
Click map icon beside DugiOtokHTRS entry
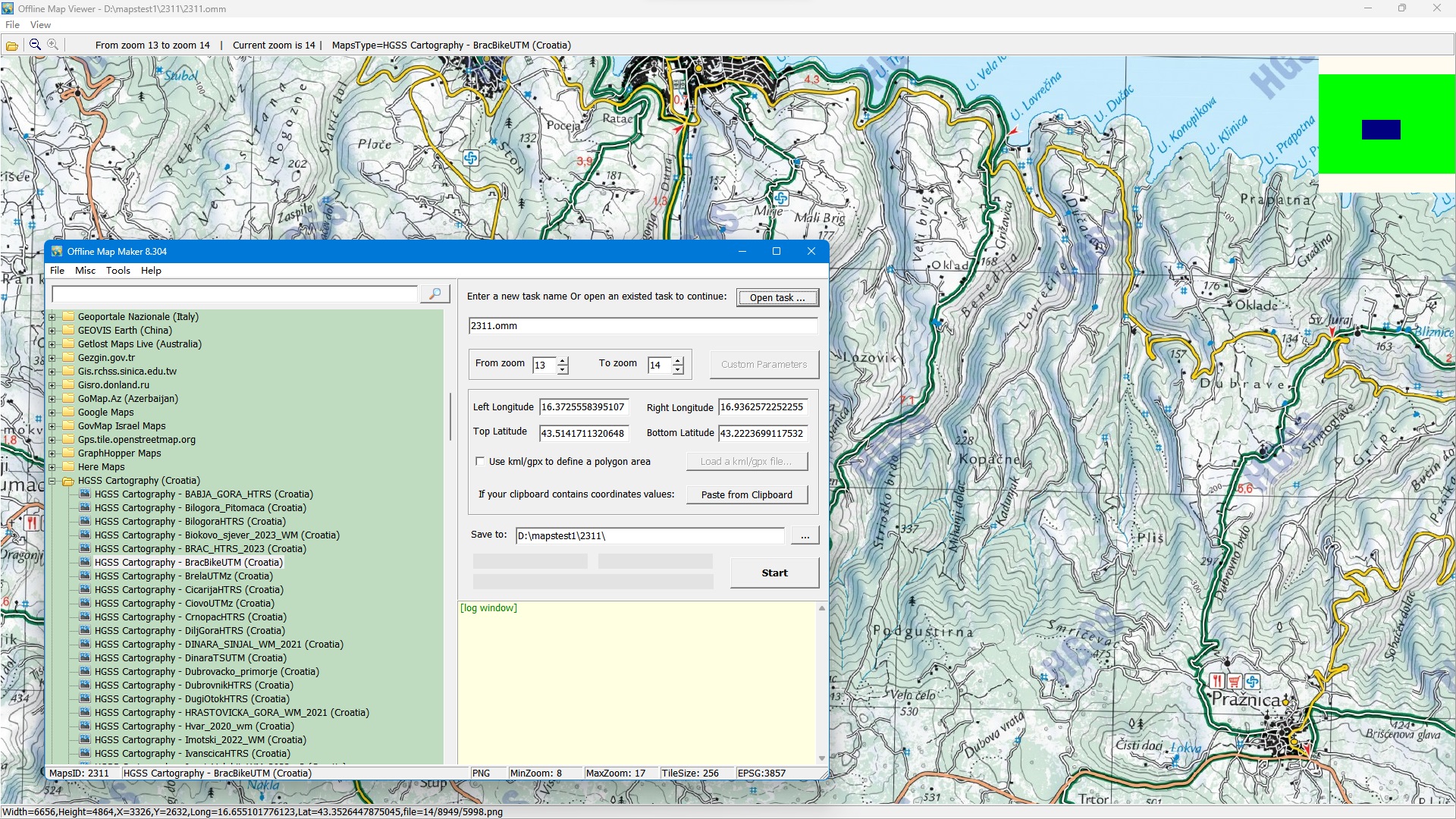[x=85, y=699]
